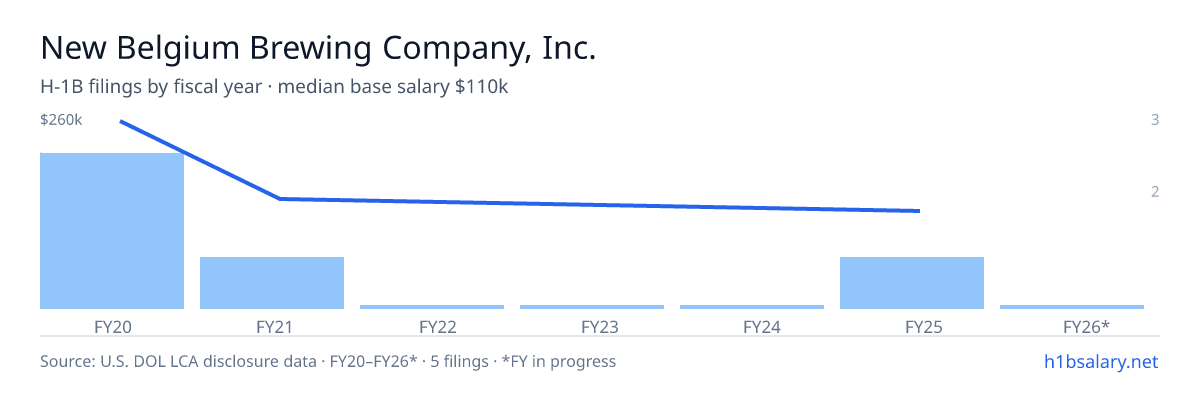The width and height of the screenshot is (1200, 400).
Task: Click the $260k salary axis label
Action: coord(61,120)
